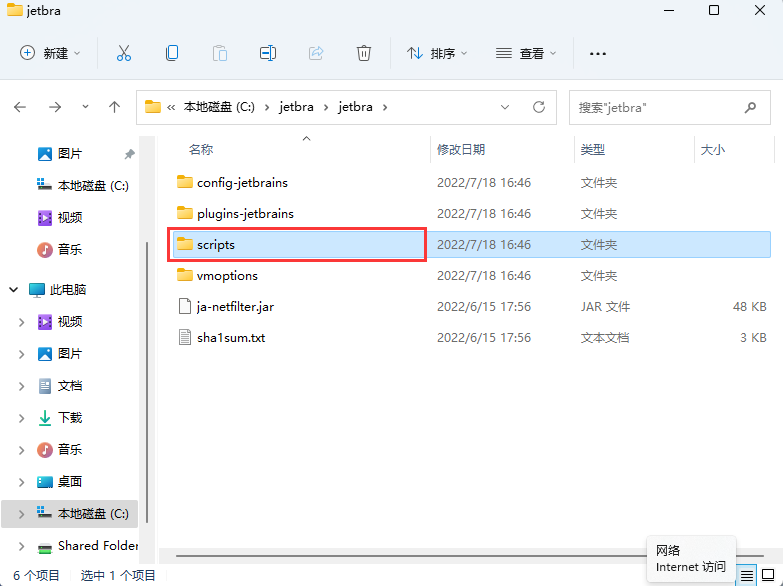Click 本地磁盘 (C:) in address breadcrumb

pyautogui.click(x=219, y=107)
